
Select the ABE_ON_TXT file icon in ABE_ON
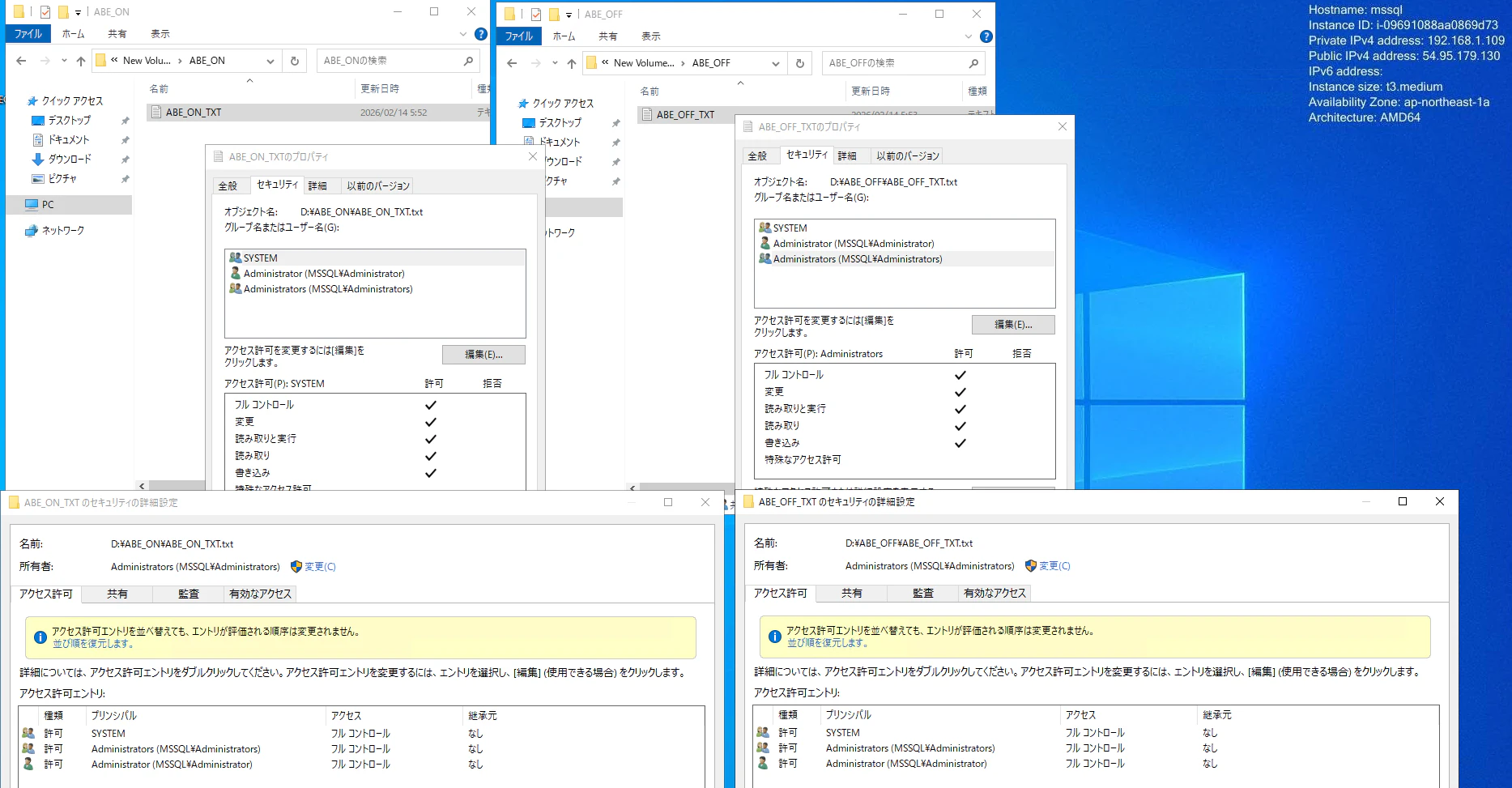point(157,113)
